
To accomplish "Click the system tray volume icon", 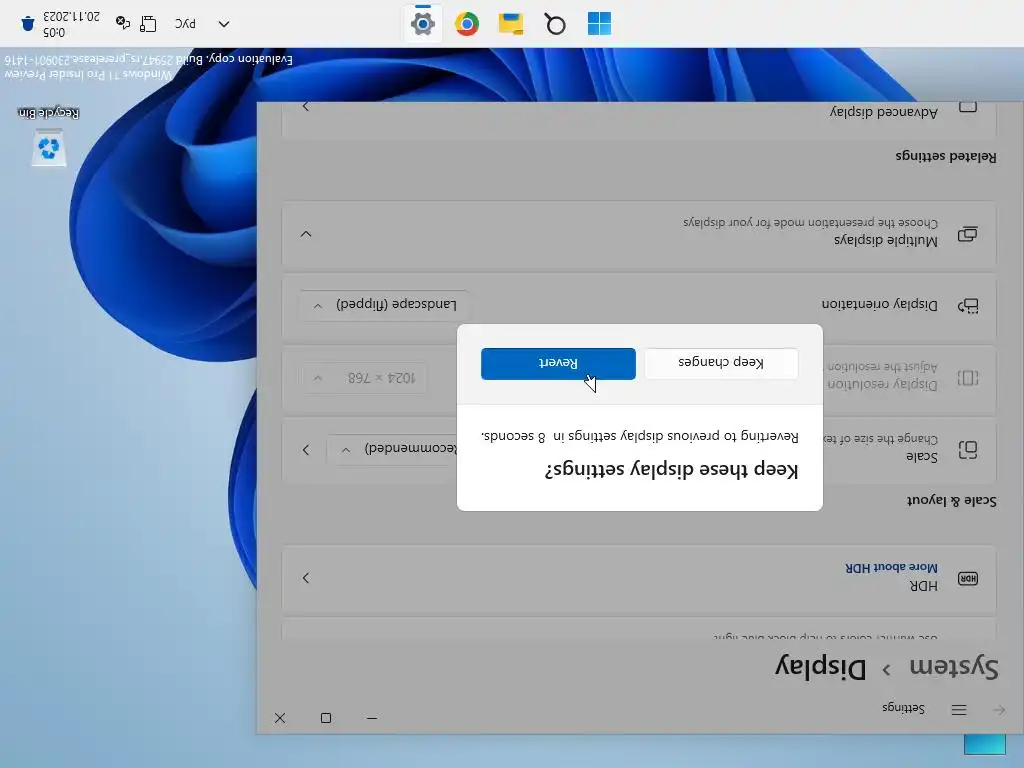I will [x=122, y=24].
